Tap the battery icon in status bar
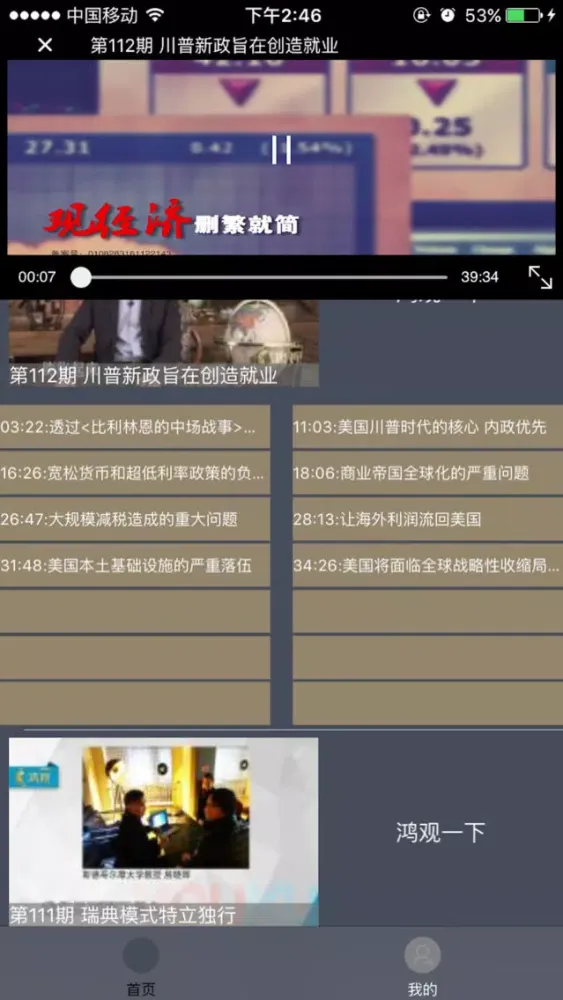Viewport: 563px width, 1000px height. (523, 15)
